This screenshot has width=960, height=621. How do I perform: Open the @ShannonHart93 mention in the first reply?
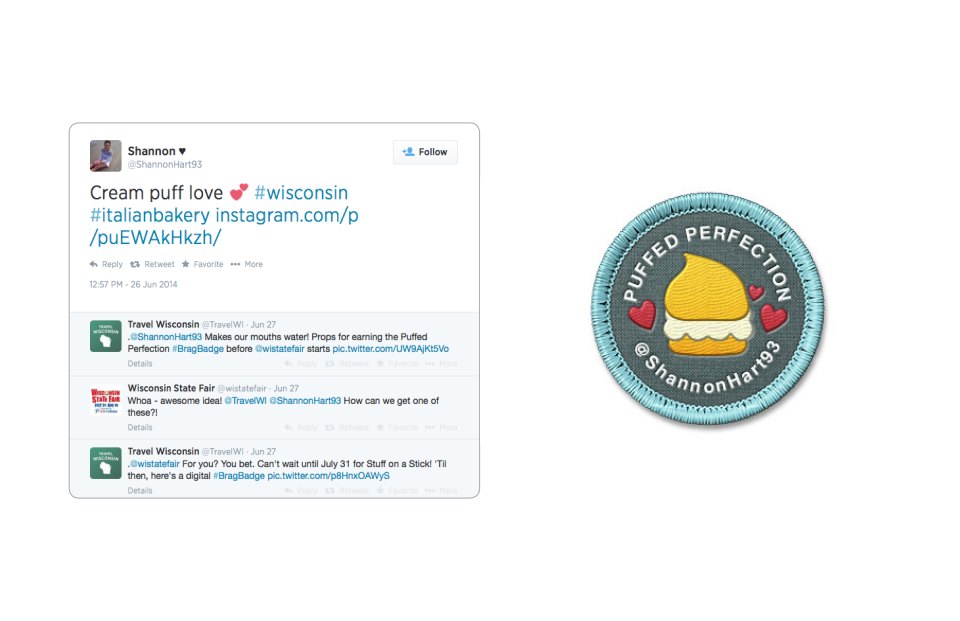pyautogui.click(x=166, y=337)
